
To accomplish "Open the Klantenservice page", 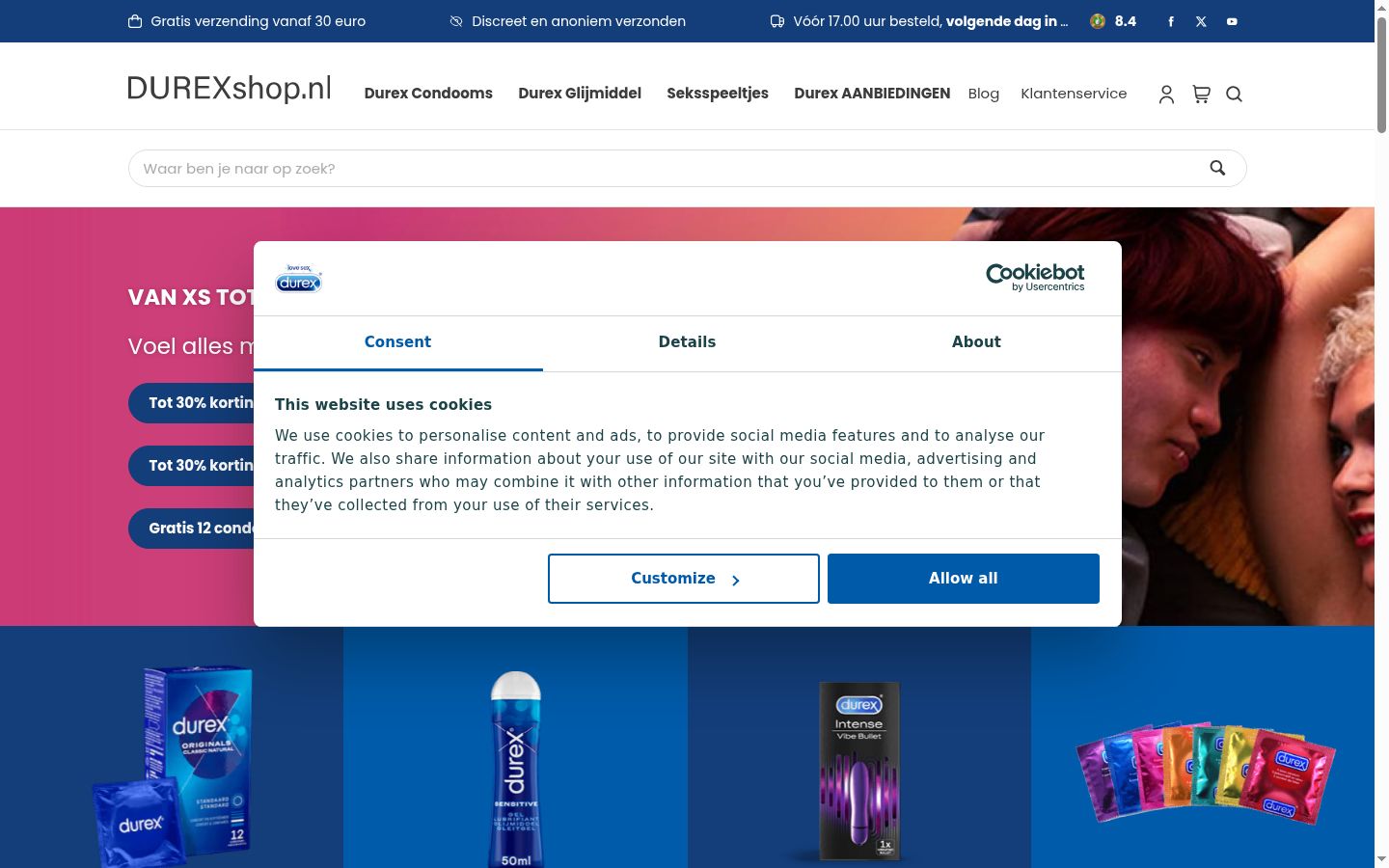I will (x=1074, y=94).
